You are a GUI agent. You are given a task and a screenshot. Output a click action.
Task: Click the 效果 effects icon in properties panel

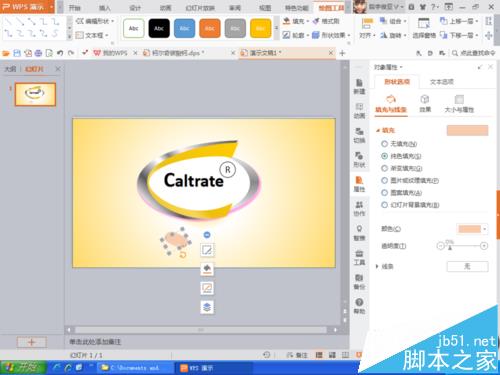coord(425,103)
